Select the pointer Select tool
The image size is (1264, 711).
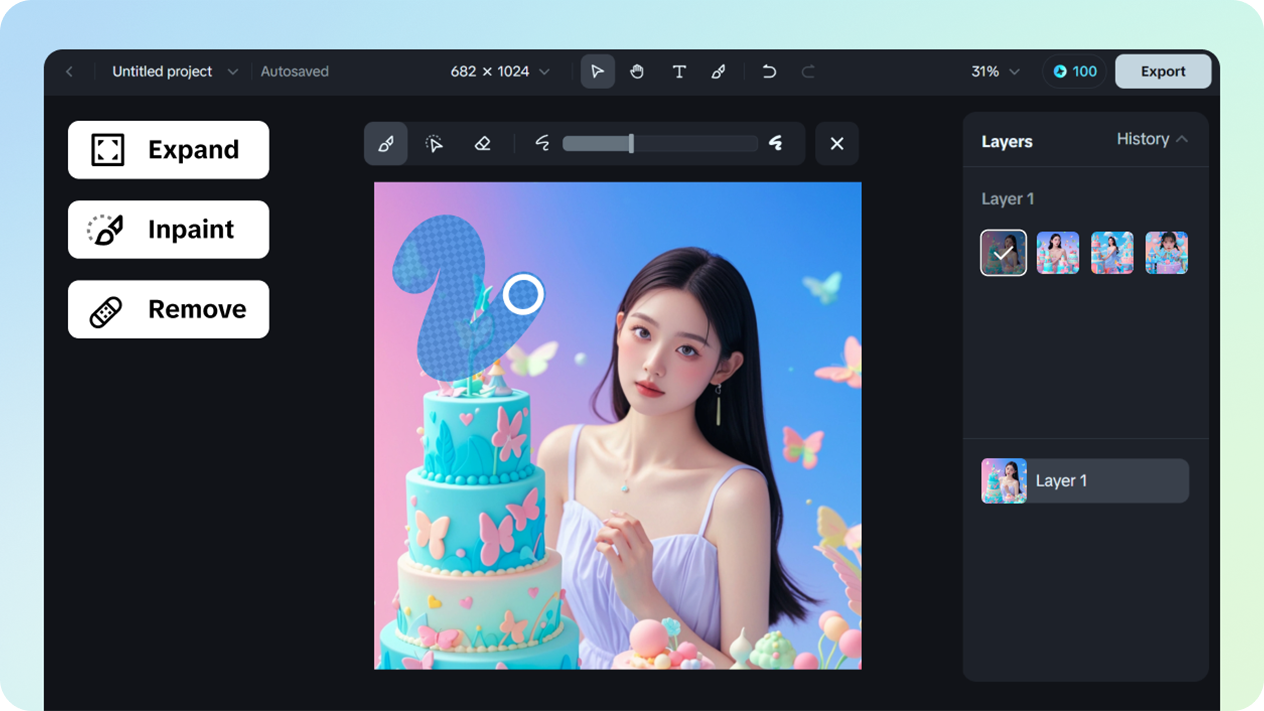598,72
